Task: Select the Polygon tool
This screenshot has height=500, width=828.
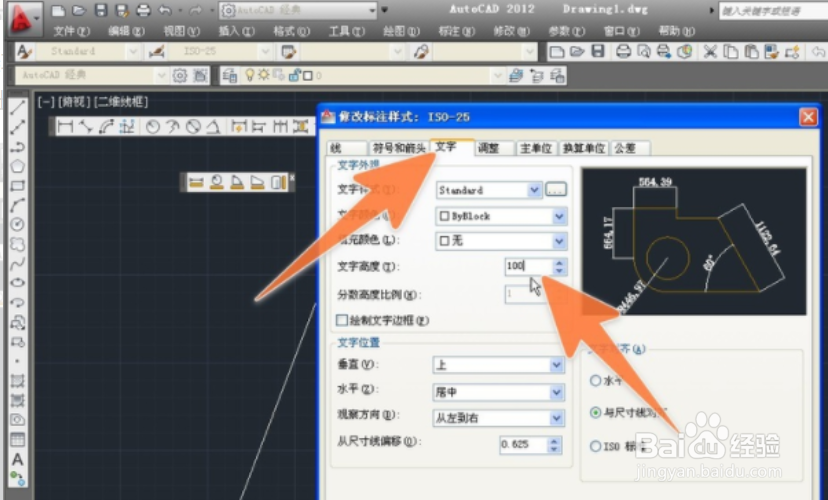Action: [x=17, y=166]
